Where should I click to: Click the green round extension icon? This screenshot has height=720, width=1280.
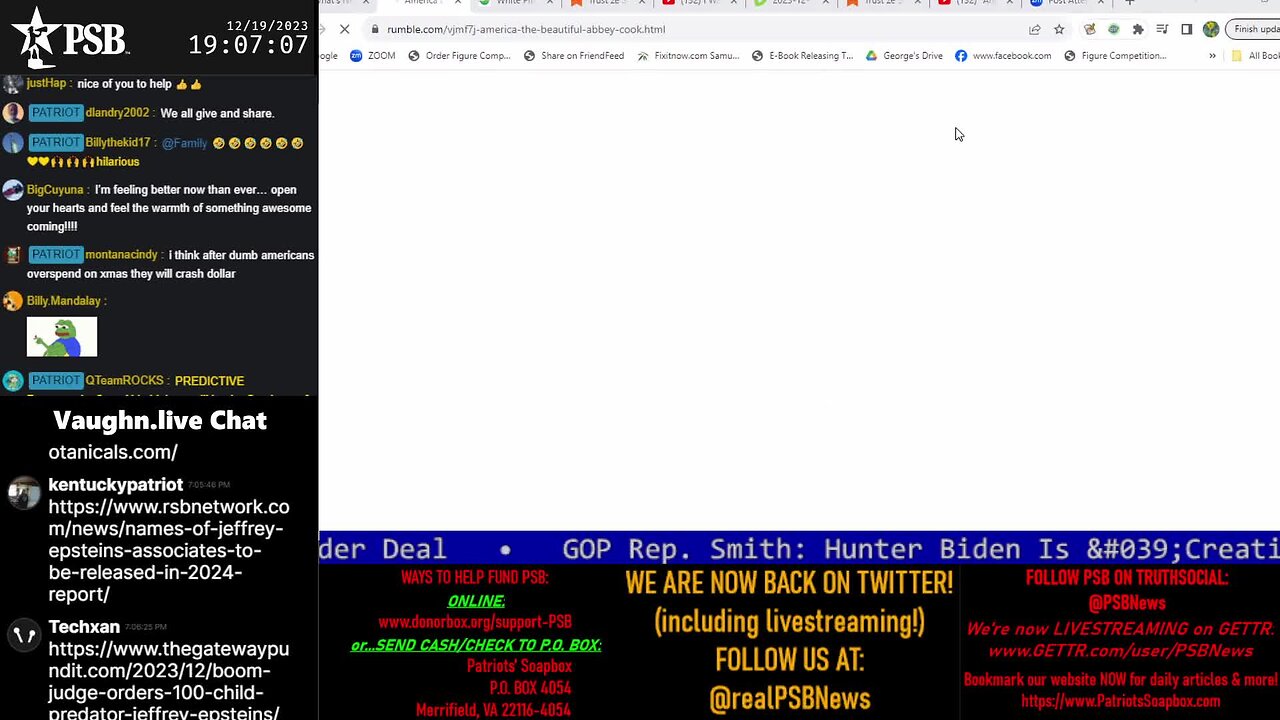[x=1113, y=29]
